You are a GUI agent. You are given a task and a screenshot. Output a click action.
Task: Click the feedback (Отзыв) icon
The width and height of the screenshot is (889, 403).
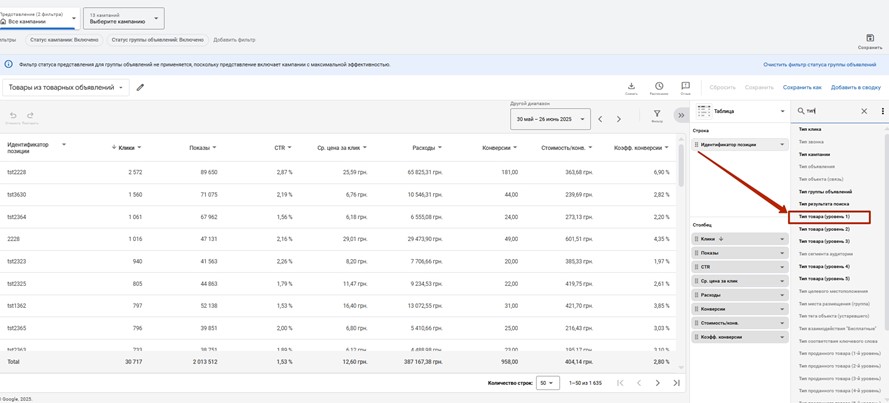pos(685,87)
